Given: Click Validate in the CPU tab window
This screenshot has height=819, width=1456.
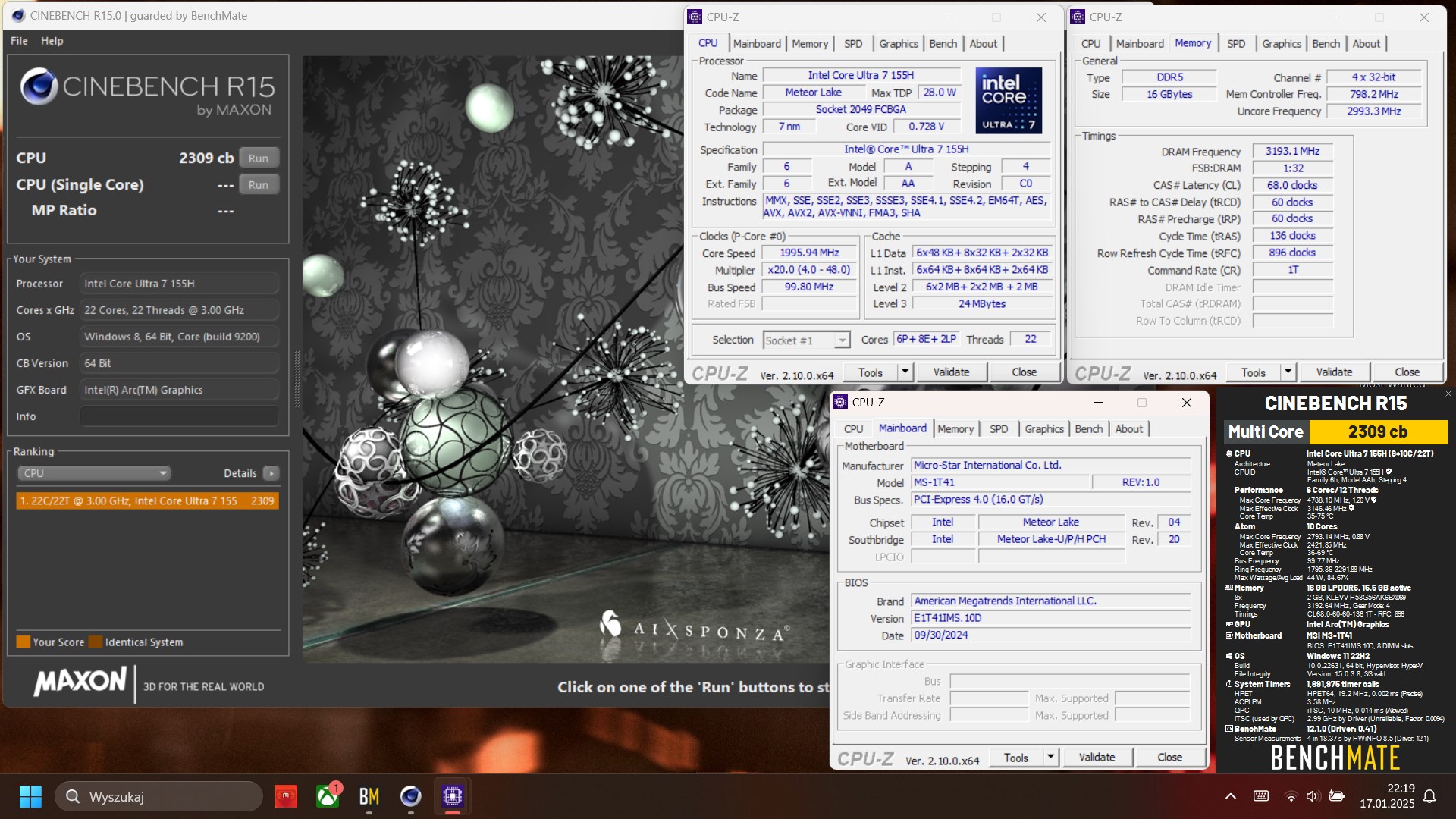Looking at the screenshot, I should click(x=951, y=372).
